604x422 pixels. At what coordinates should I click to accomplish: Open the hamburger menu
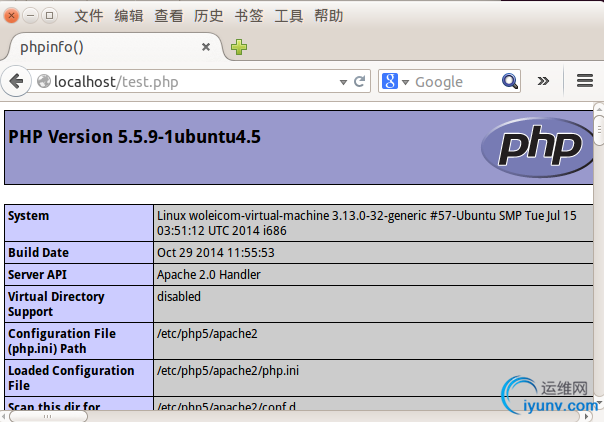click(x=585, y=81)
